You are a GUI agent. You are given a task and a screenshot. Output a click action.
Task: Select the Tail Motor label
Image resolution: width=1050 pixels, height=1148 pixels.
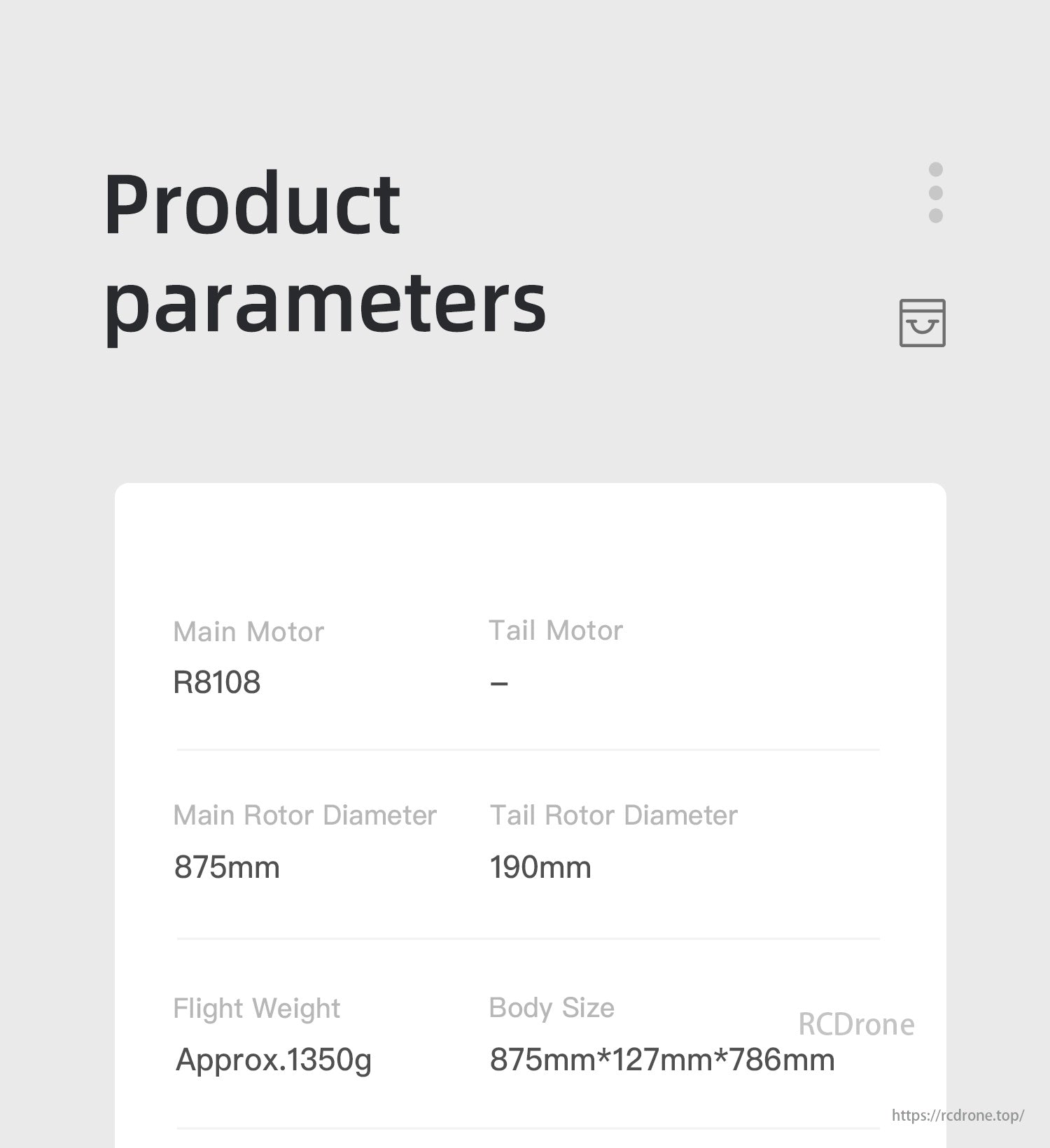[x=556, y=631]
